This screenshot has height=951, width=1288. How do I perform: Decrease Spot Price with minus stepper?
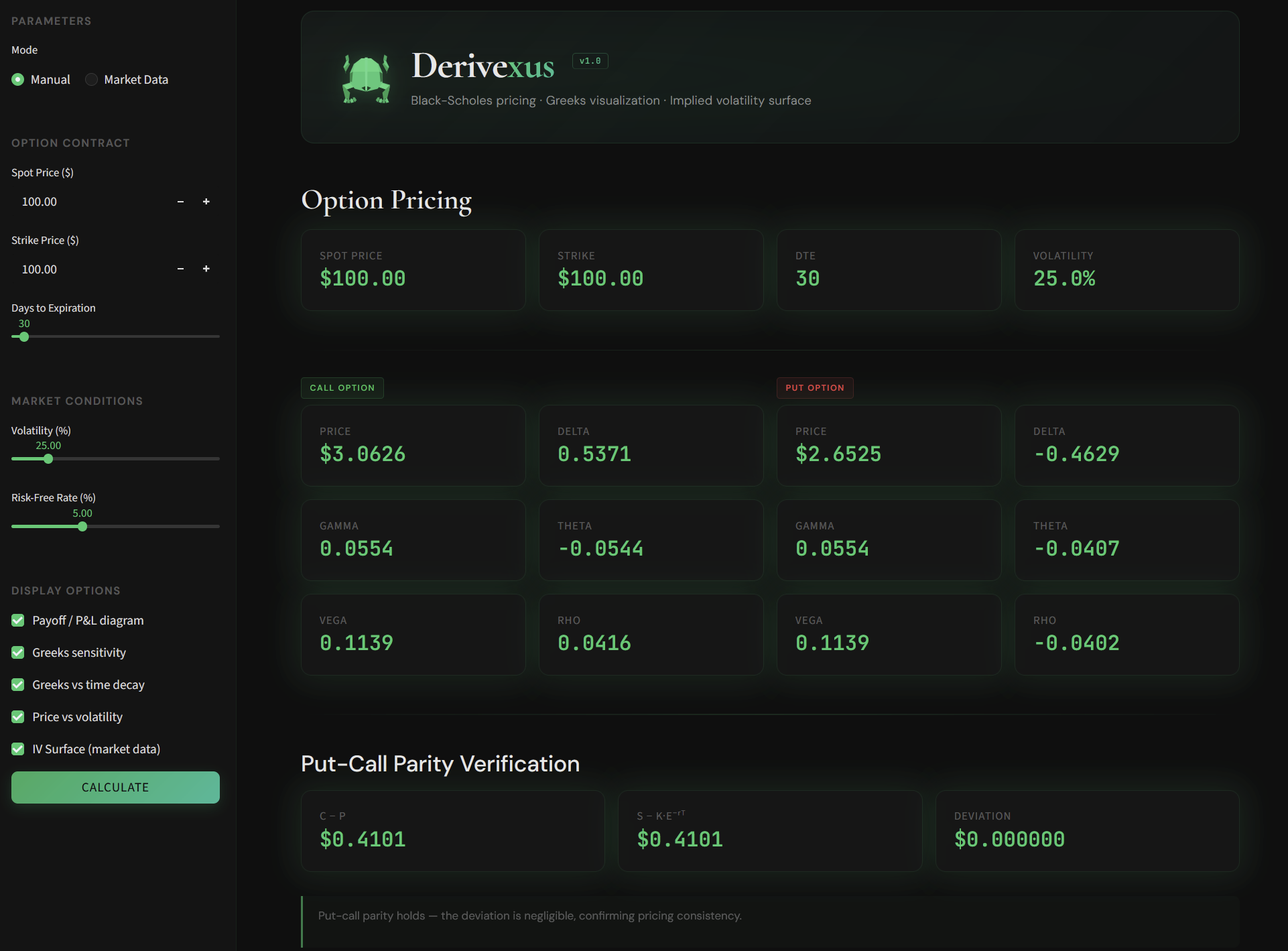click(x=180, y=202)
